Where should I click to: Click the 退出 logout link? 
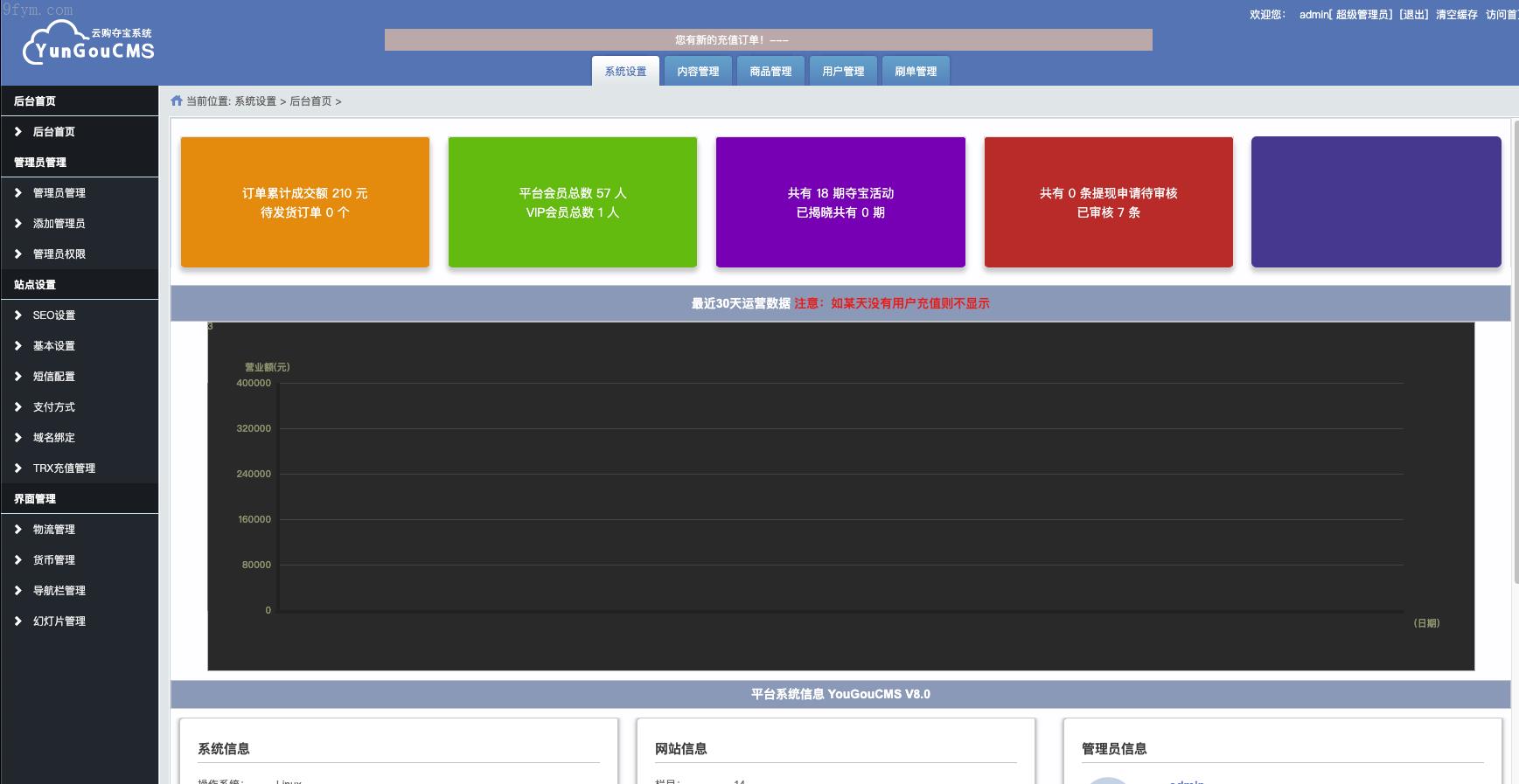[x=1413, y=15]
